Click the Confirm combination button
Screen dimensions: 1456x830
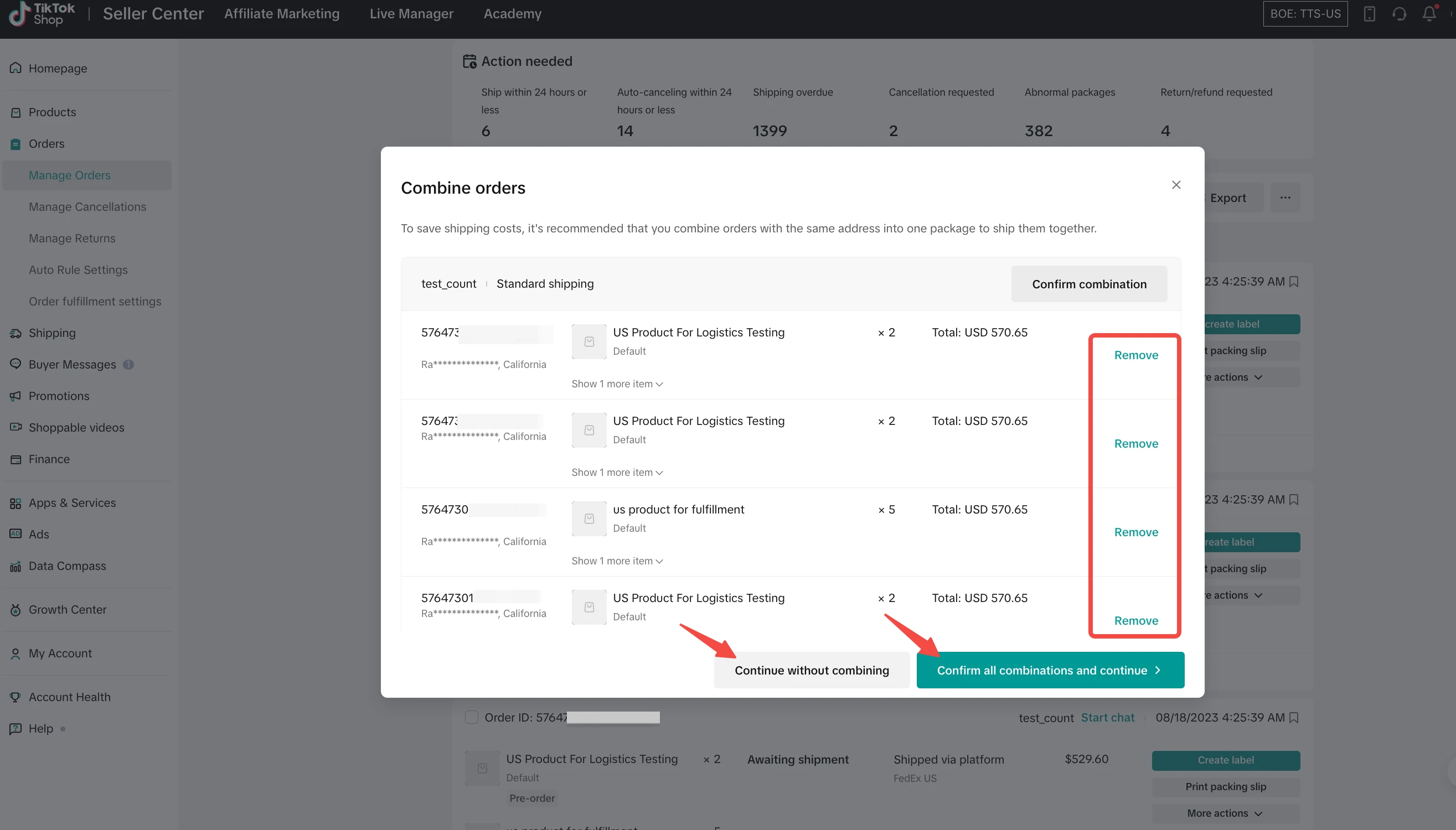(x=1089, y=284)
